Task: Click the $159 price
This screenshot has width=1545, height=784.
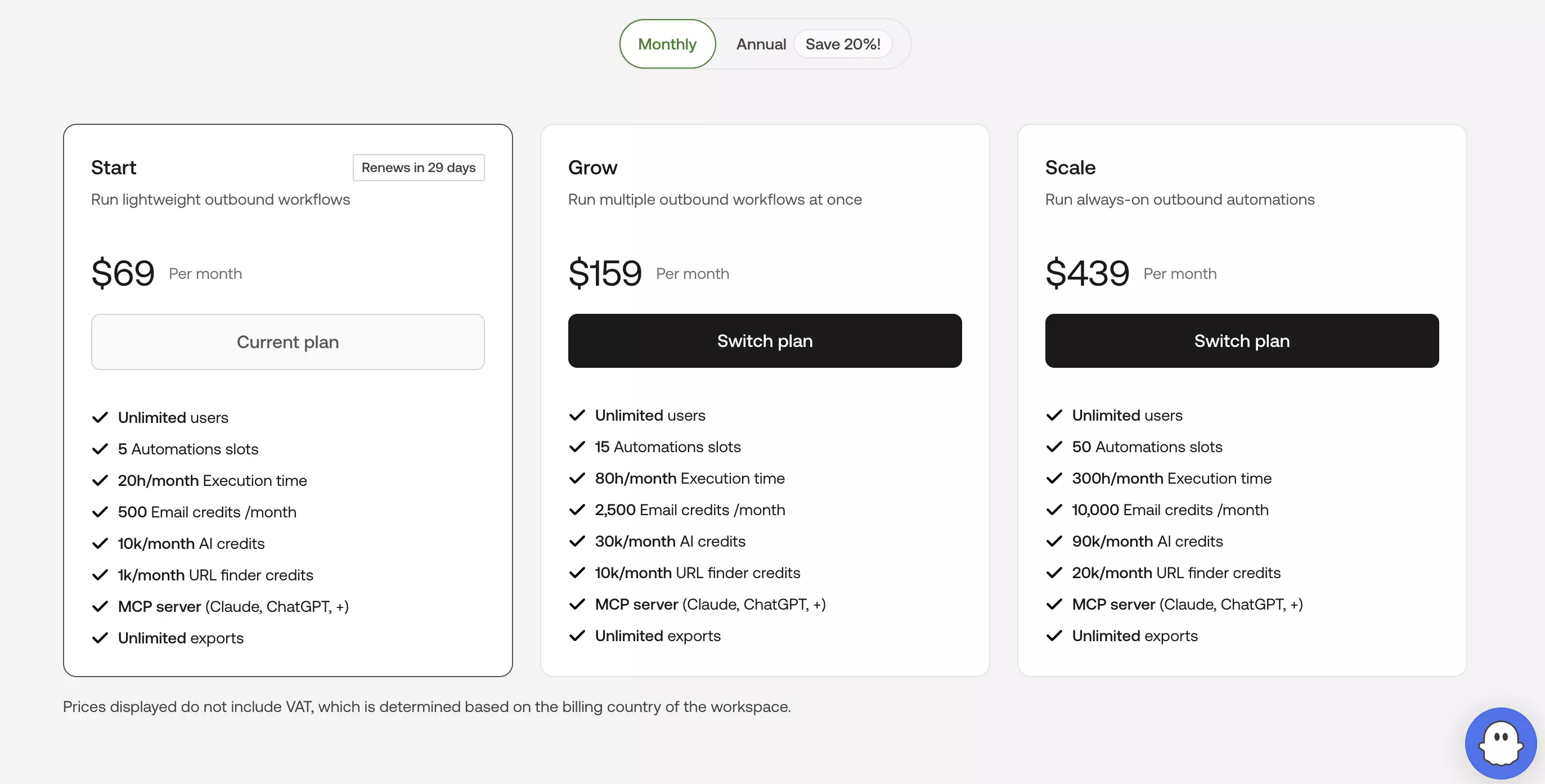Action: [x=605, y=273]
